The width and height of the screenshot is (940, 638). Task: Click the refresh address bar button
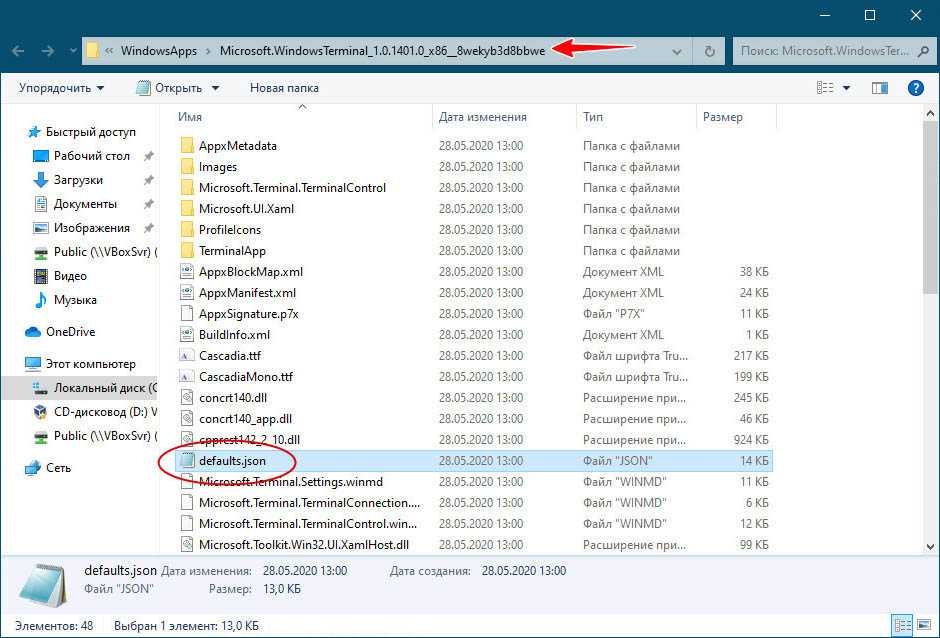[709, 51]
